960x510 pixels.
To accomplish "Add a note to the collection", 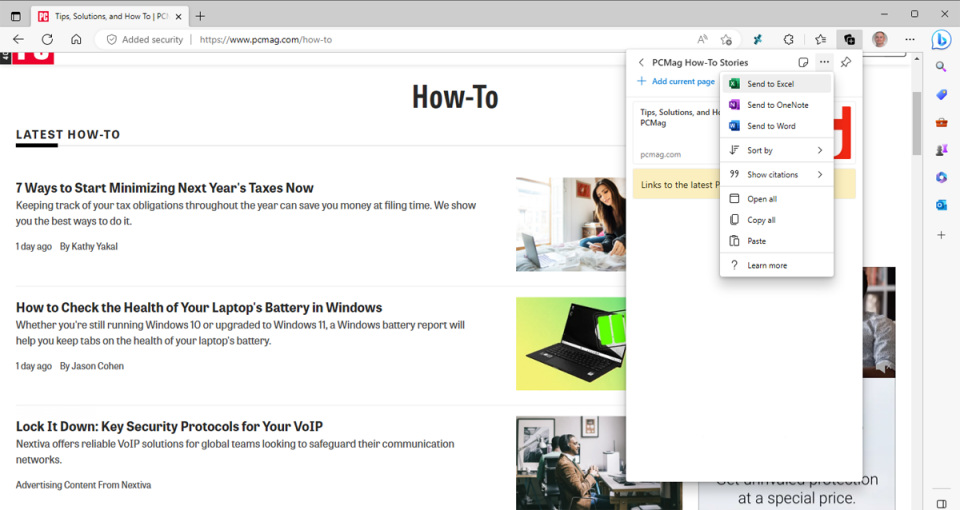I will point(803,62).
